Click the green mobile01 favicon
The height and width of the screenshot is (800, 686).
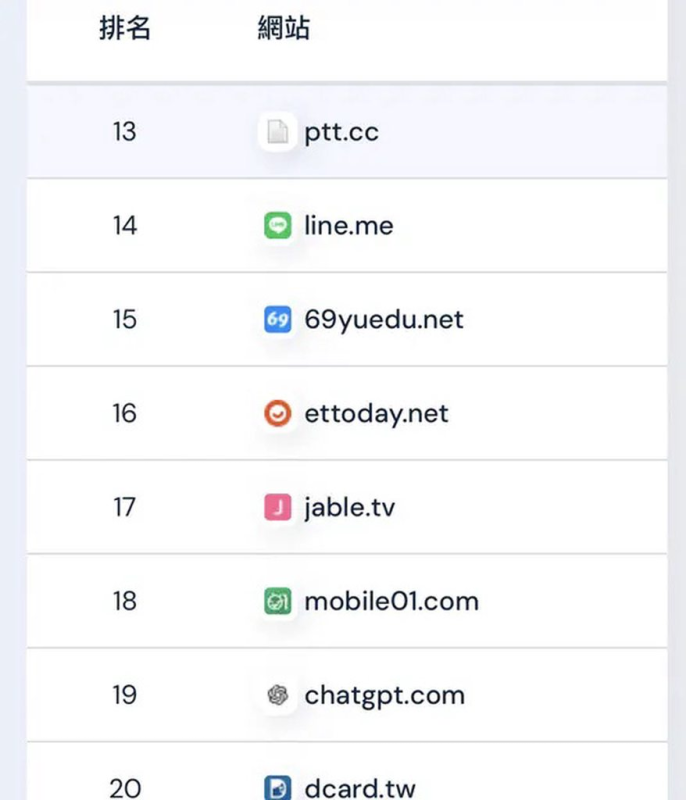277,601
